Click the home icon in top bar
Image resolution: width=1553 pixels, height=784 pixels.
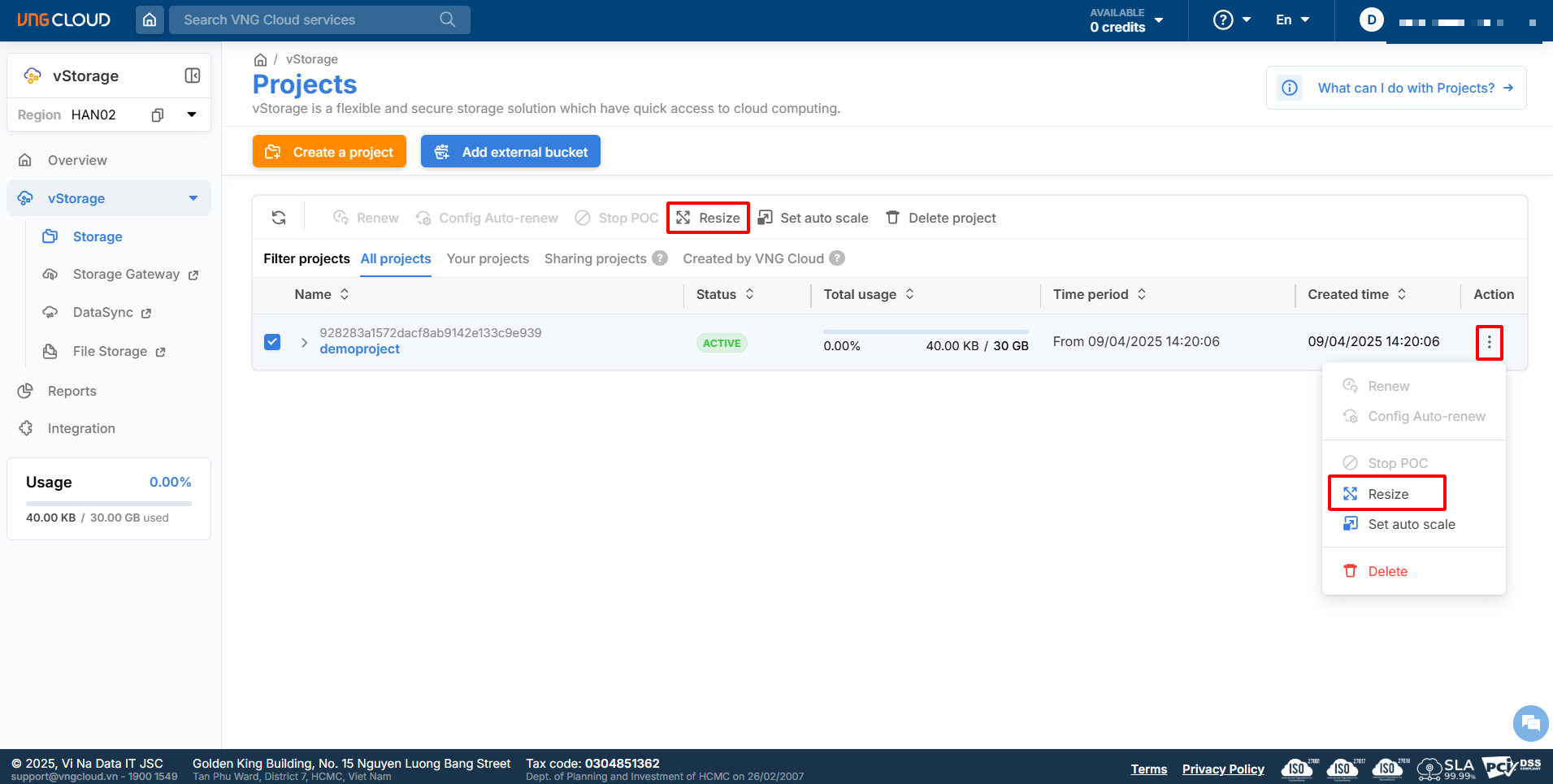click(x=150, y=19)
